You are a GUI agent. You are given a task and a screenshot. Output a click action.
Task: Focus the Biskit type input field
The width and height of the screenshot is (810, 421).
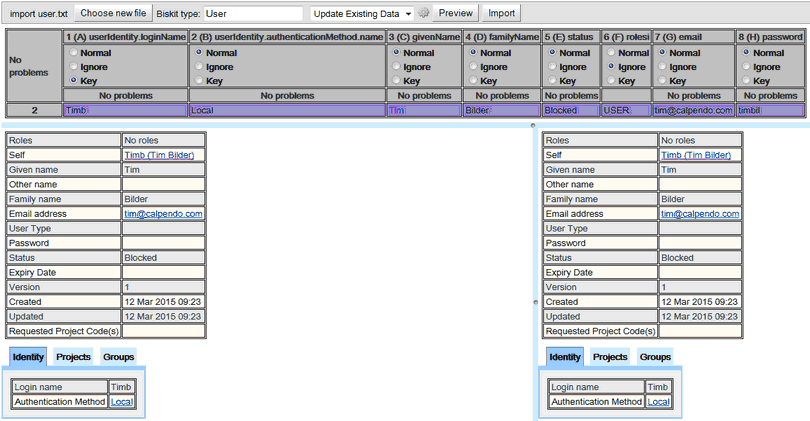tap(253, 14)
